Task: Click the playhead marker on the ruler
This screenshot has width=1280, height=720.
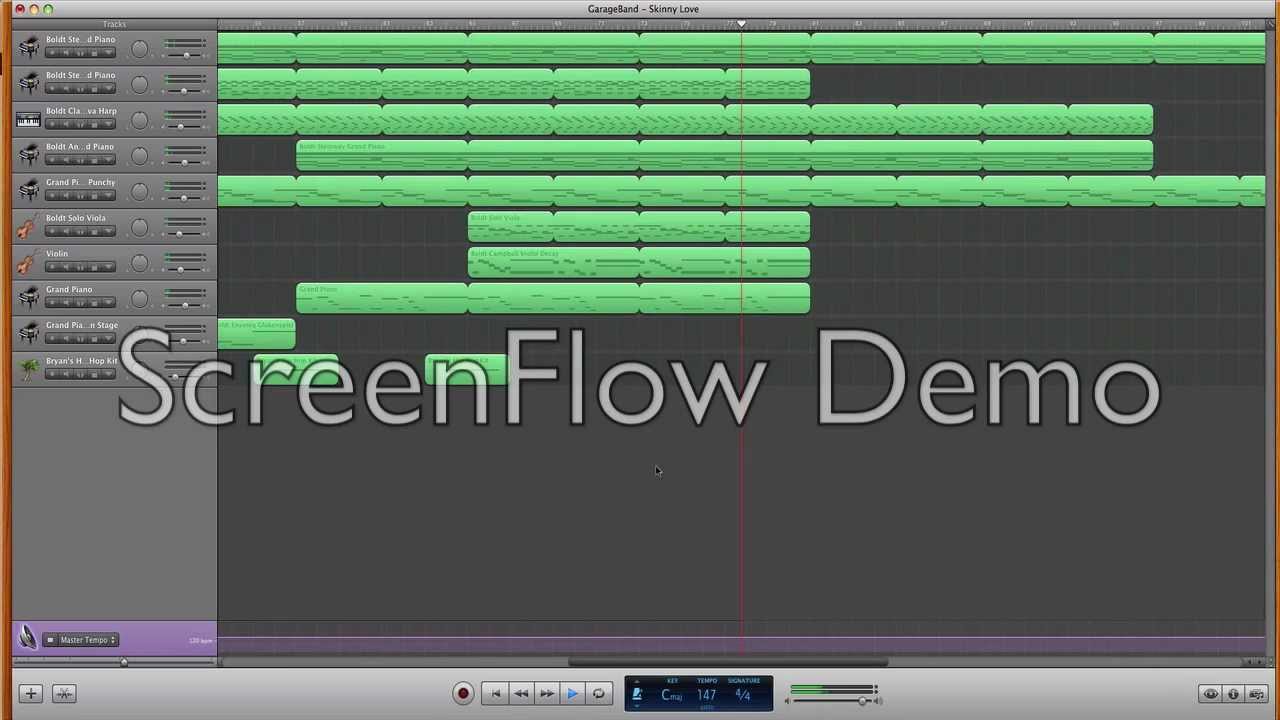Action: [x=741, y=24]
